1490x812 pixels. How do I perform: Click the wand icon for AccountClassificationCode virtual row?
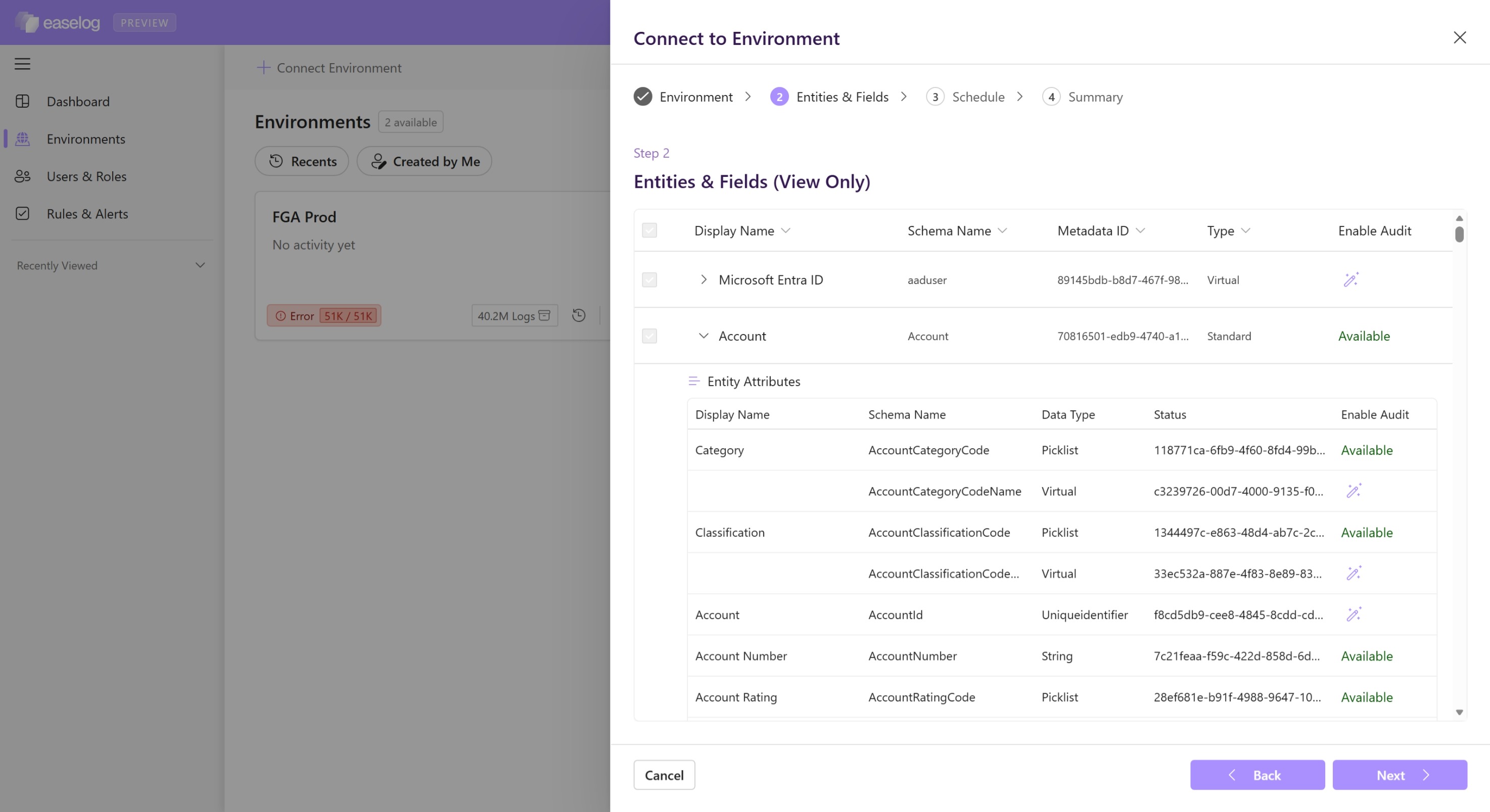tap(1354, 572)
